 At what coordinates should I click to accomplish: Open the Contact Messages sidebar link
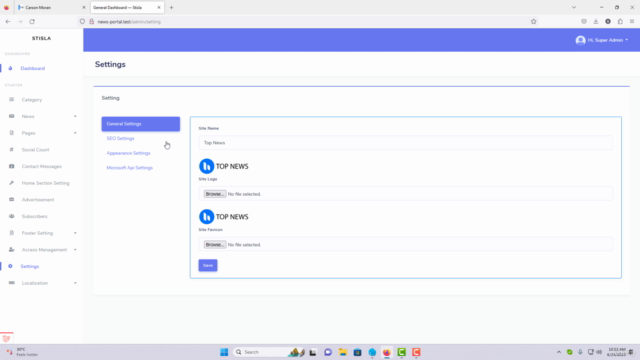point(42,167)
